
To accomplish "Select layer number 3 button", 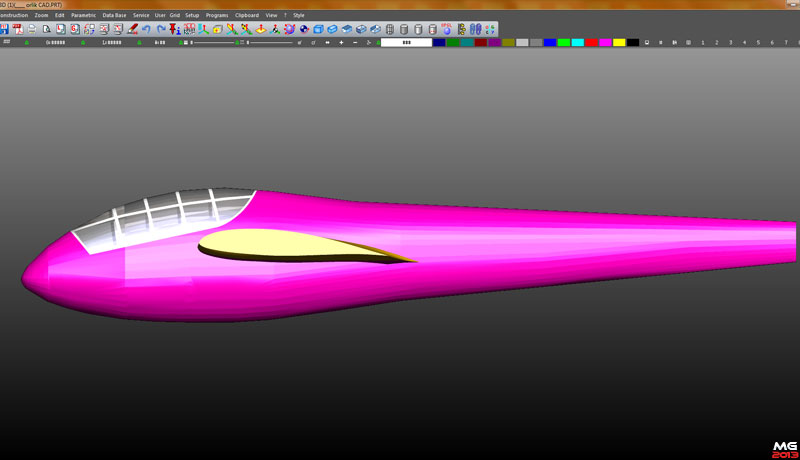I will point(731,43).
